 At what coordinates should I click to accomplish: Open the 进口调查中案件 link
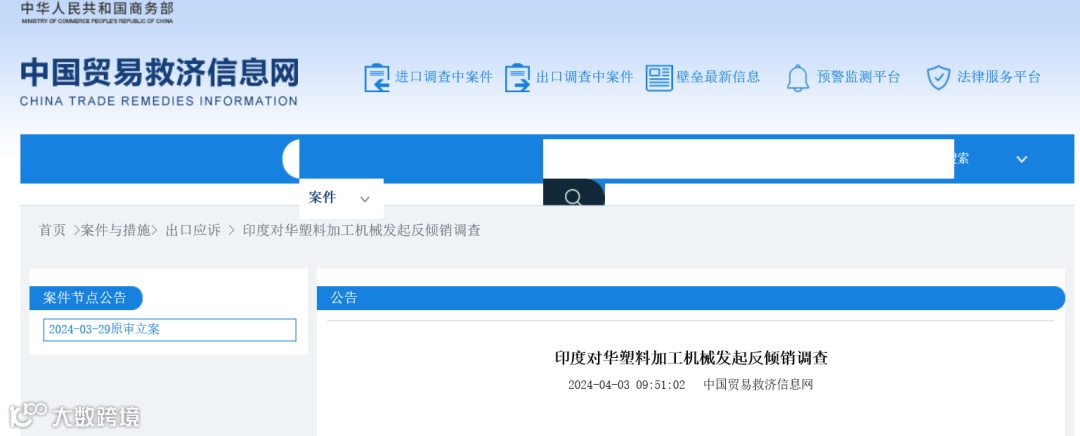click(444, 77)
